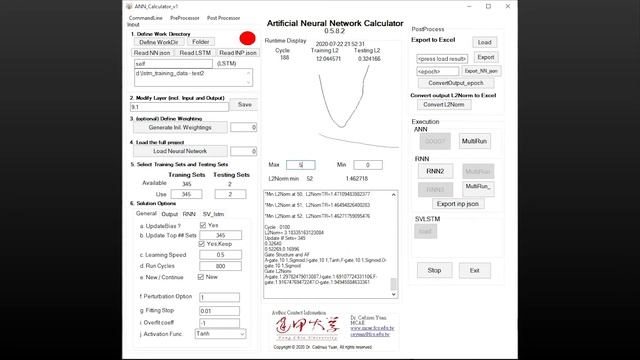
Task: Switch to the General solution tab
Action: (146, 213)
